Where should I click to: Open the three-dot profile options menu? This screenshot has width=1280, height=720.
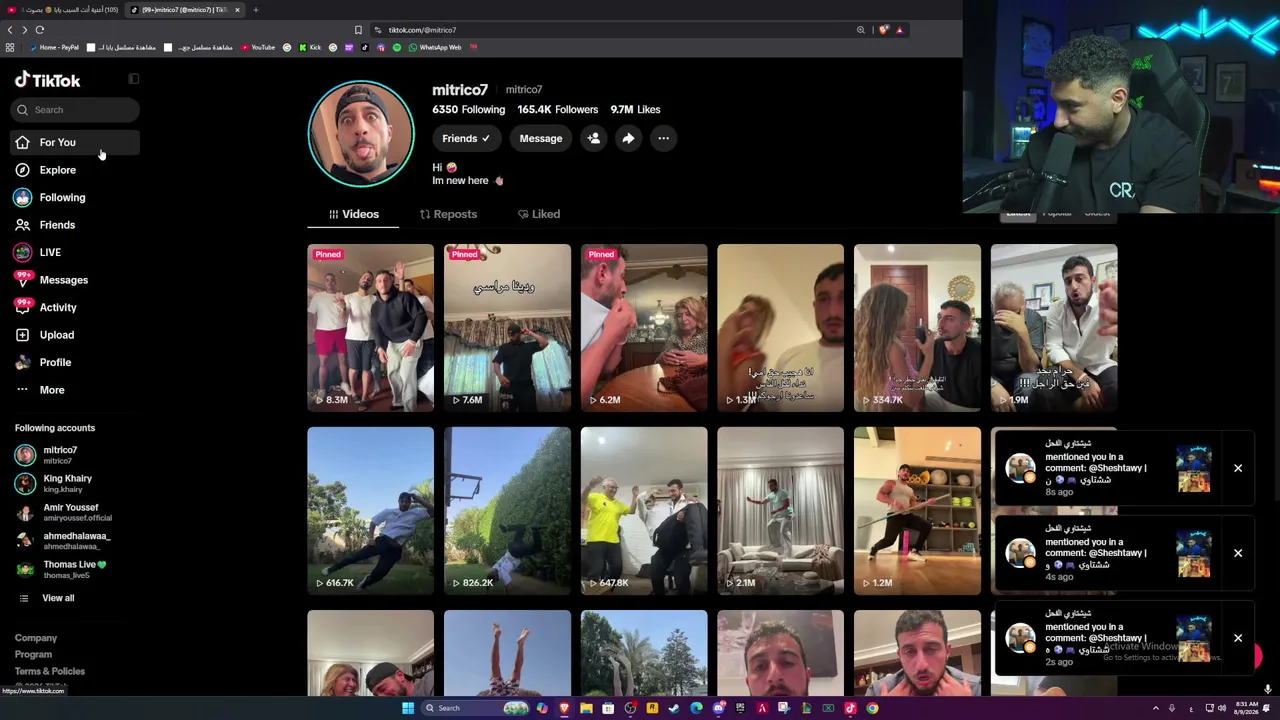click(663, 139)
